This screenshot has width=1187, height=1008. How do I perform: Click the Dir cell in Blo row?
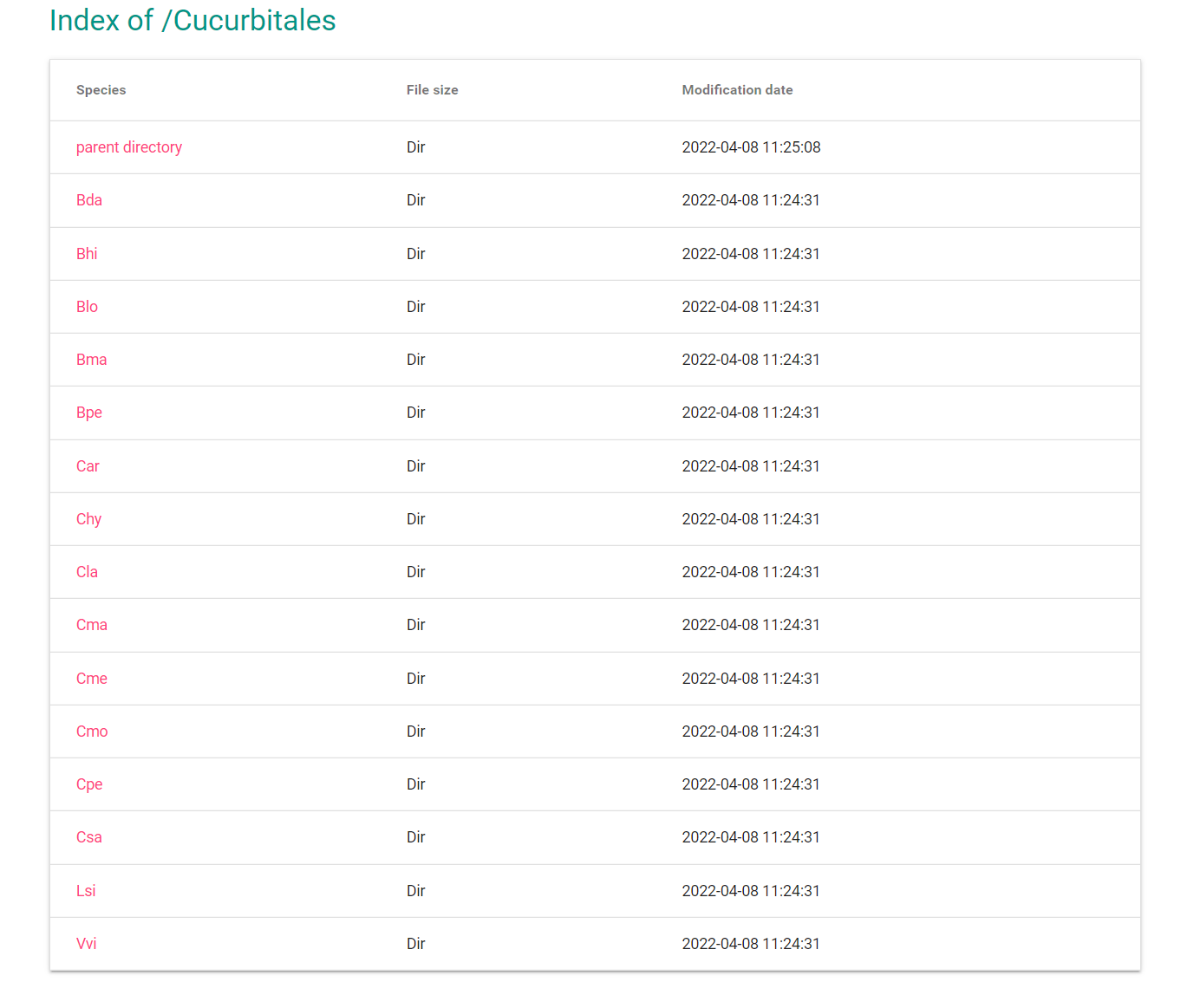click(x=416, y=307)
